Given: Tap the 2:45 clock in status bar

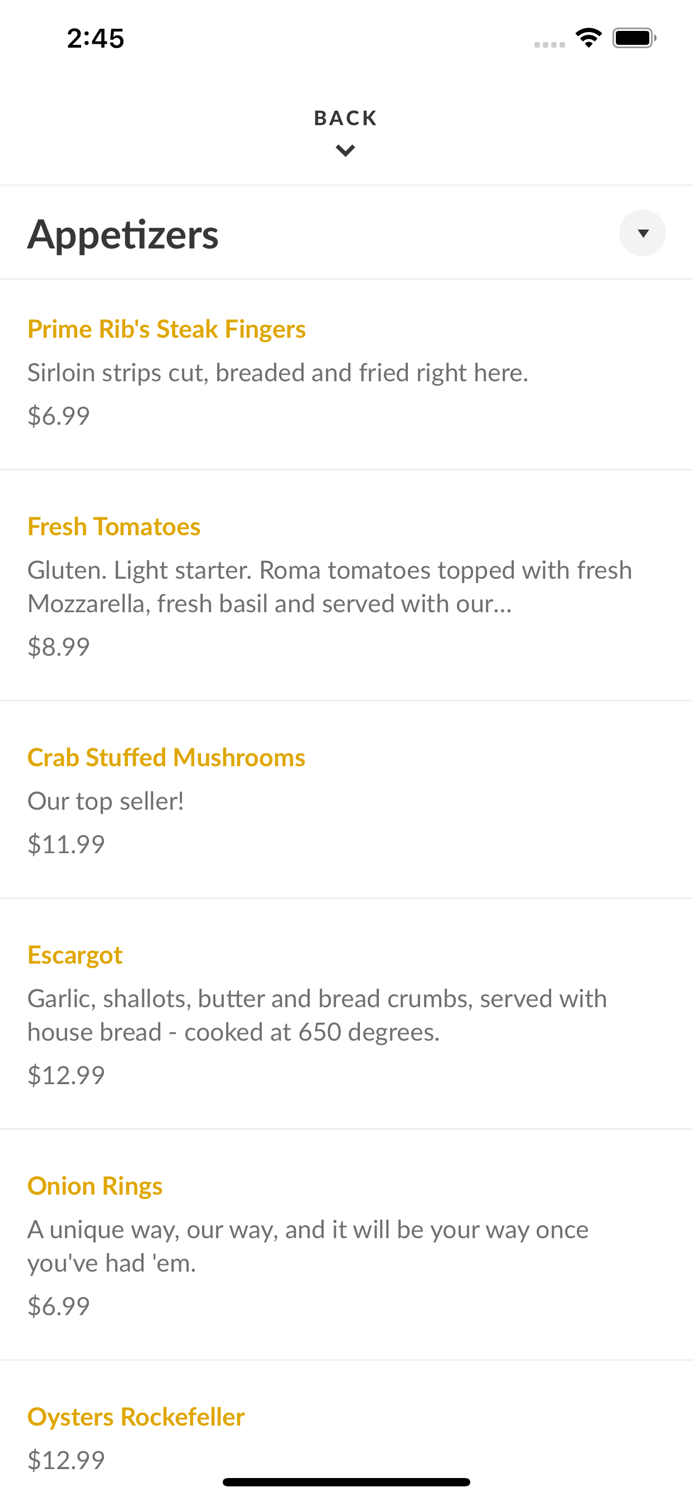Looking at the screenshot, I should tap(95, 39).
